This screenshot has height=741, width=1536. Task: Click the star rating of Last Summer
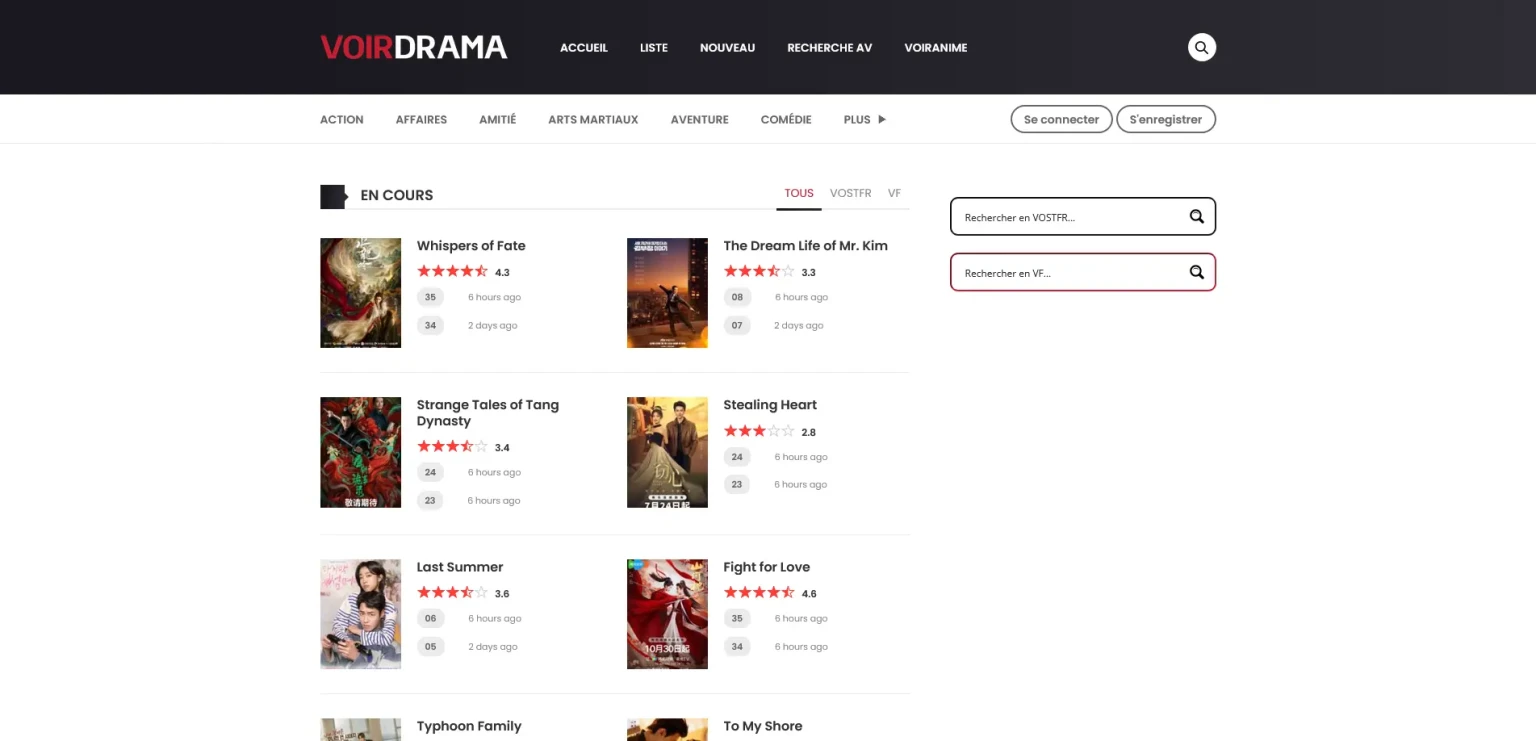click(x=452, y=593)
